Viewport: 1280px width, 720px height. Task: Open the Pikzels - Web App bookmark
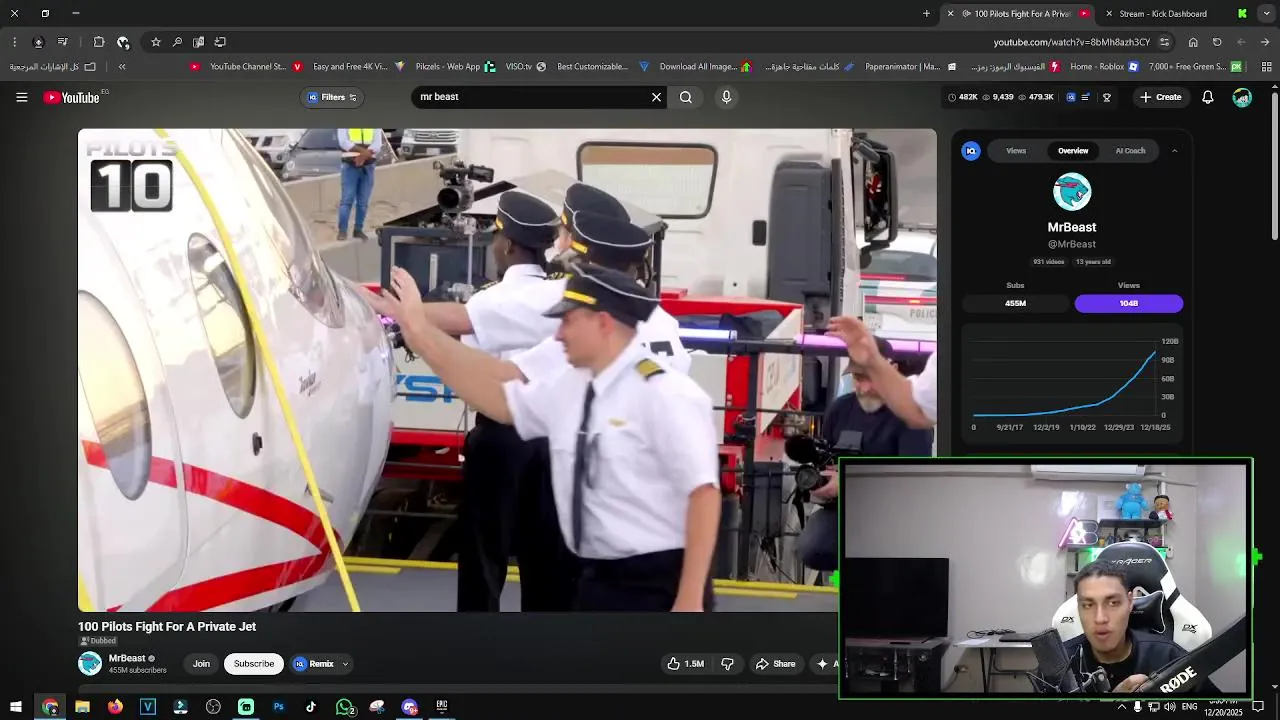439,67
